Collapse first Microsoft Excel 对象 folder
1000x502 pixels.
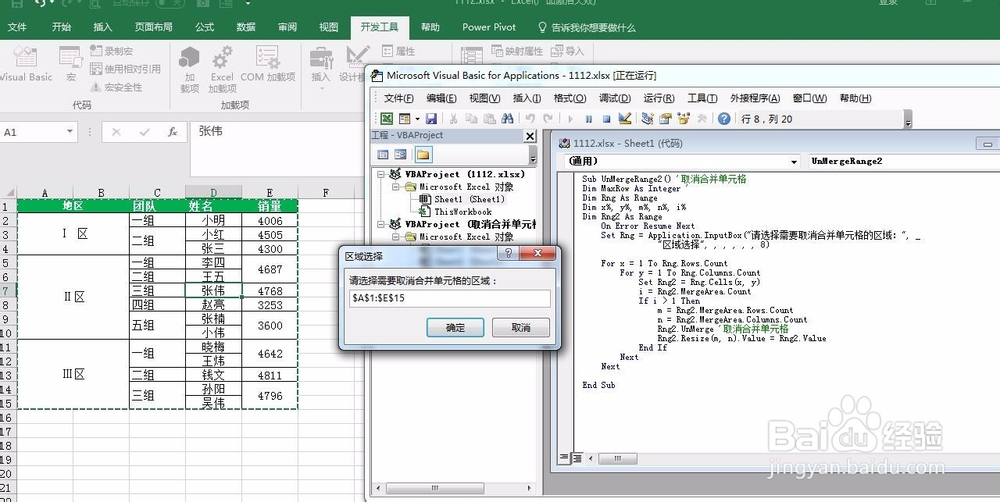tap(396, 187)
